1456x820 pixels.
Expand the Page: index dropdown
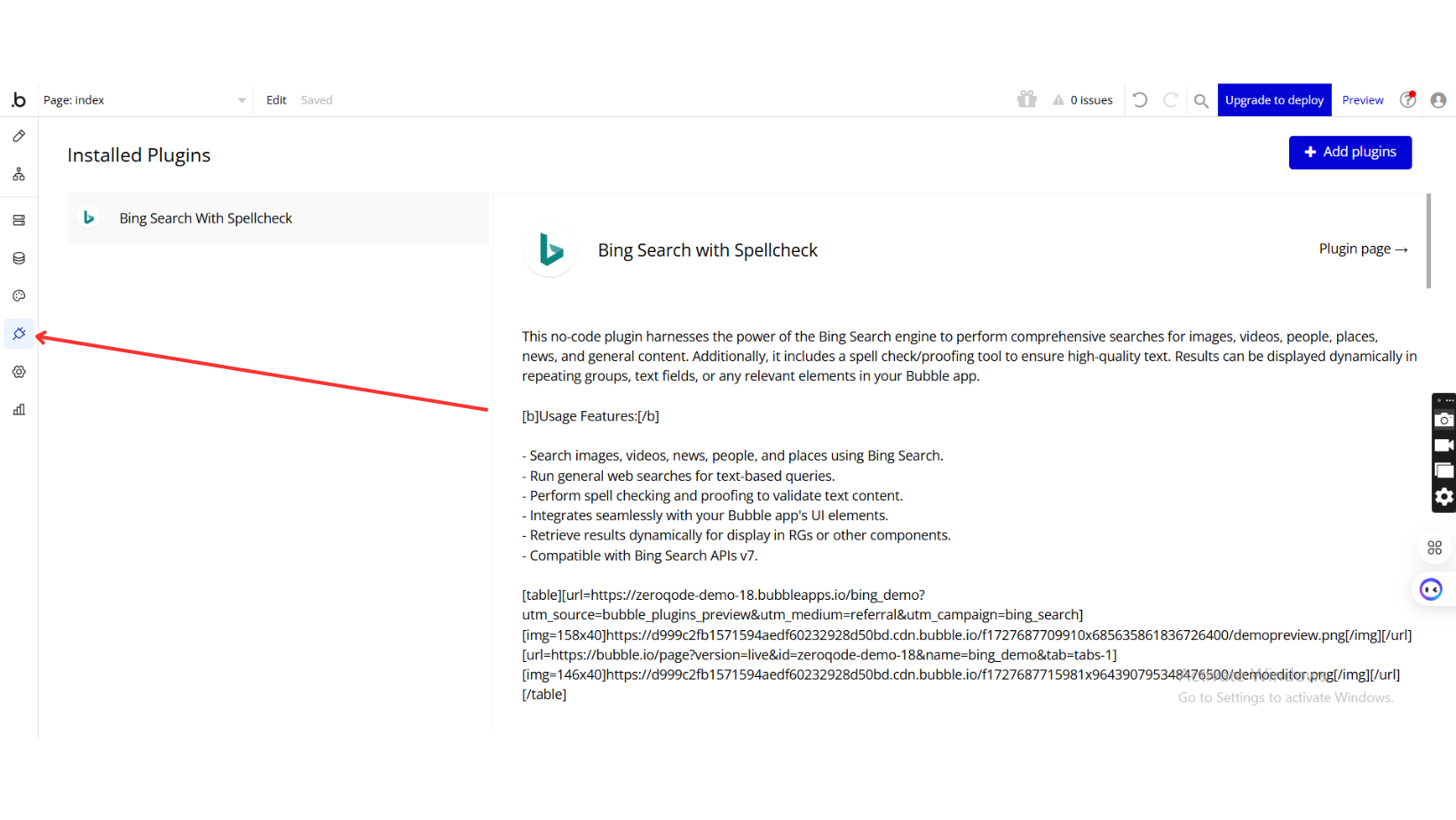pos(145,100)
